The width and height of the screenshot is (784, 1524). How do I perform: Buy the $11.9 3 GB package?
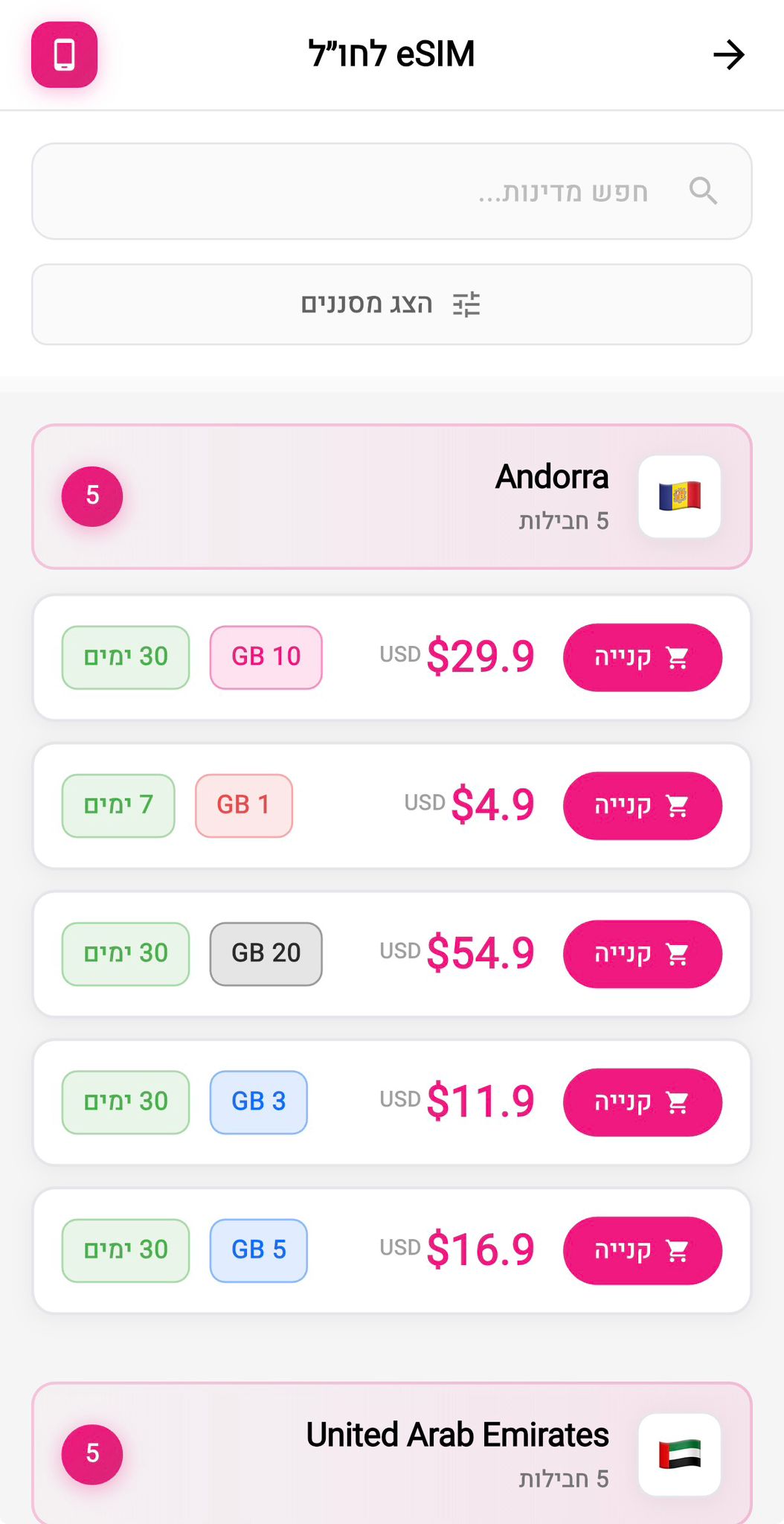click(643, 1101)
